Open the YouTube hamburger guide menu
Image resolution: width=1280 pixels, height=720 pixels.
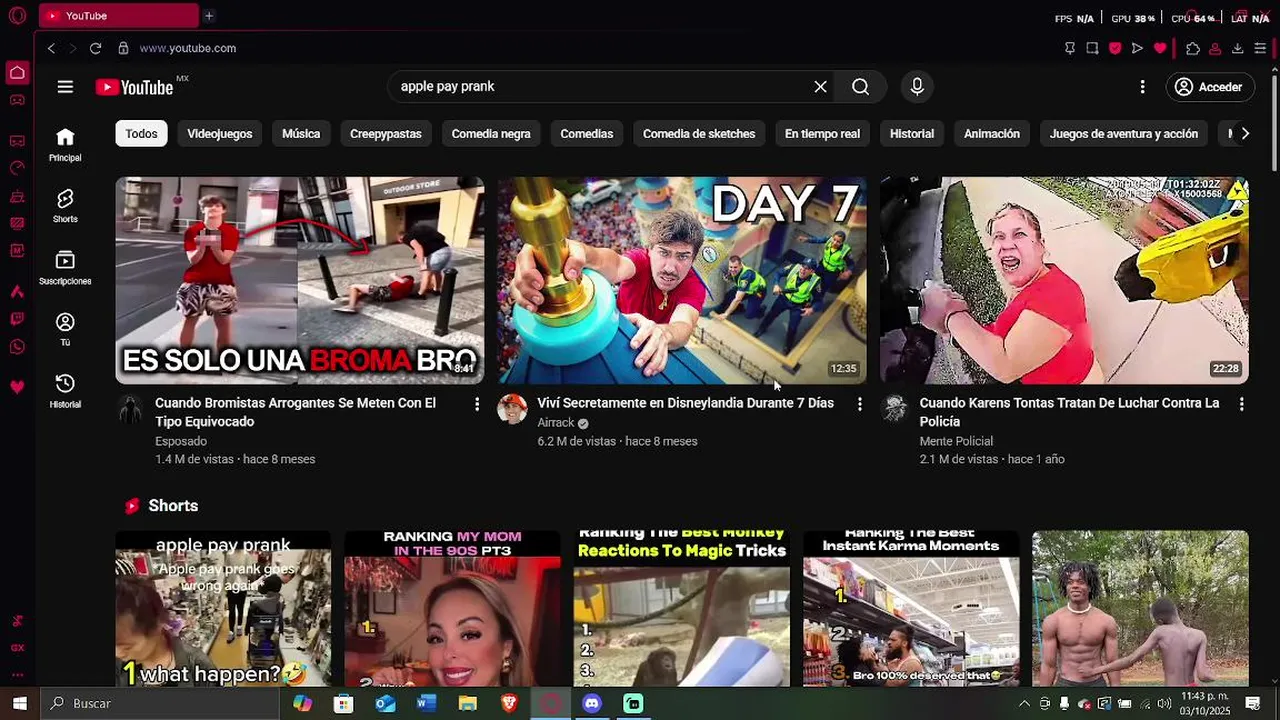[x=65, y=87]
